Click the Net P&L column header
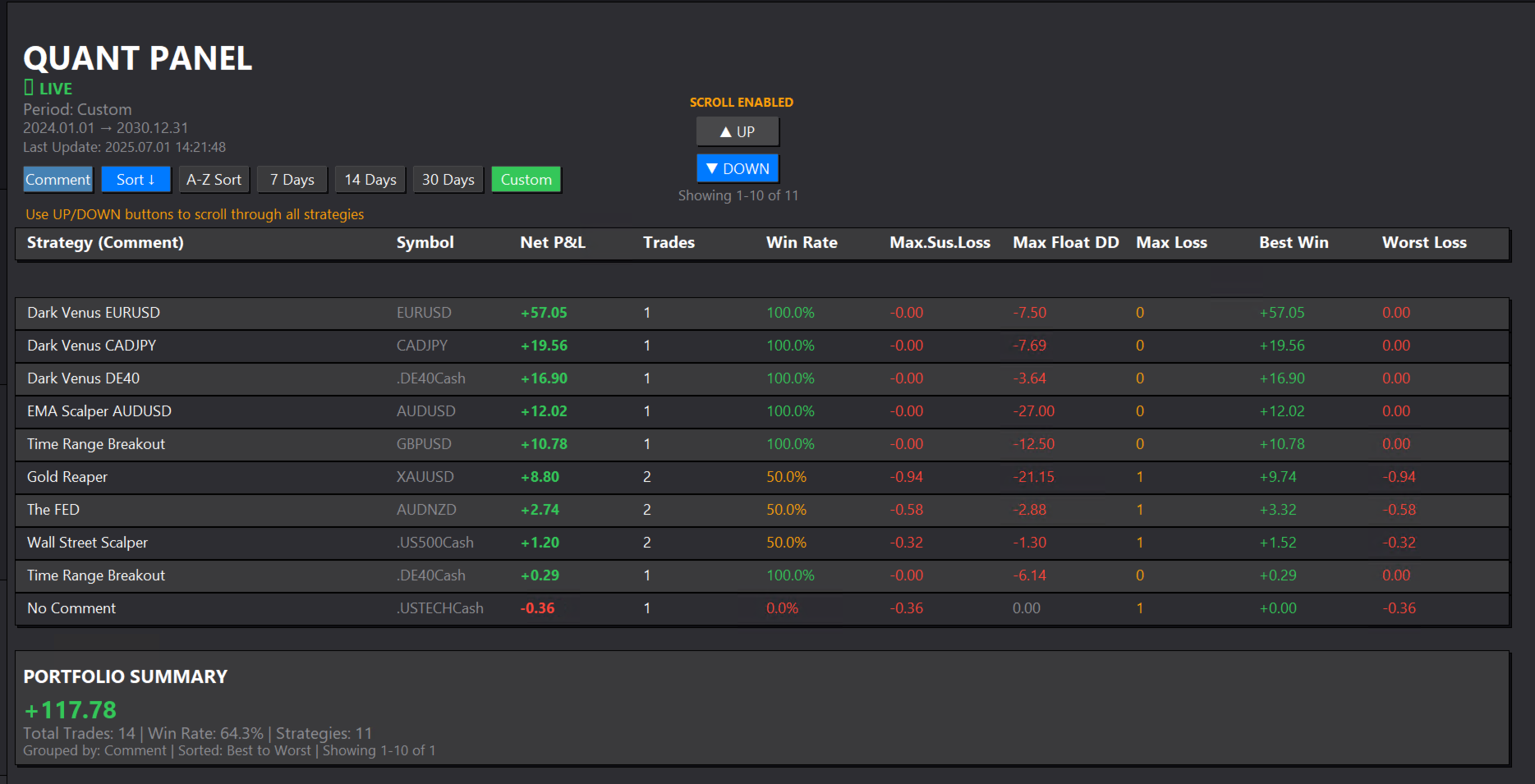Viewport: 1535px width, 784px height. coord(551,242)
